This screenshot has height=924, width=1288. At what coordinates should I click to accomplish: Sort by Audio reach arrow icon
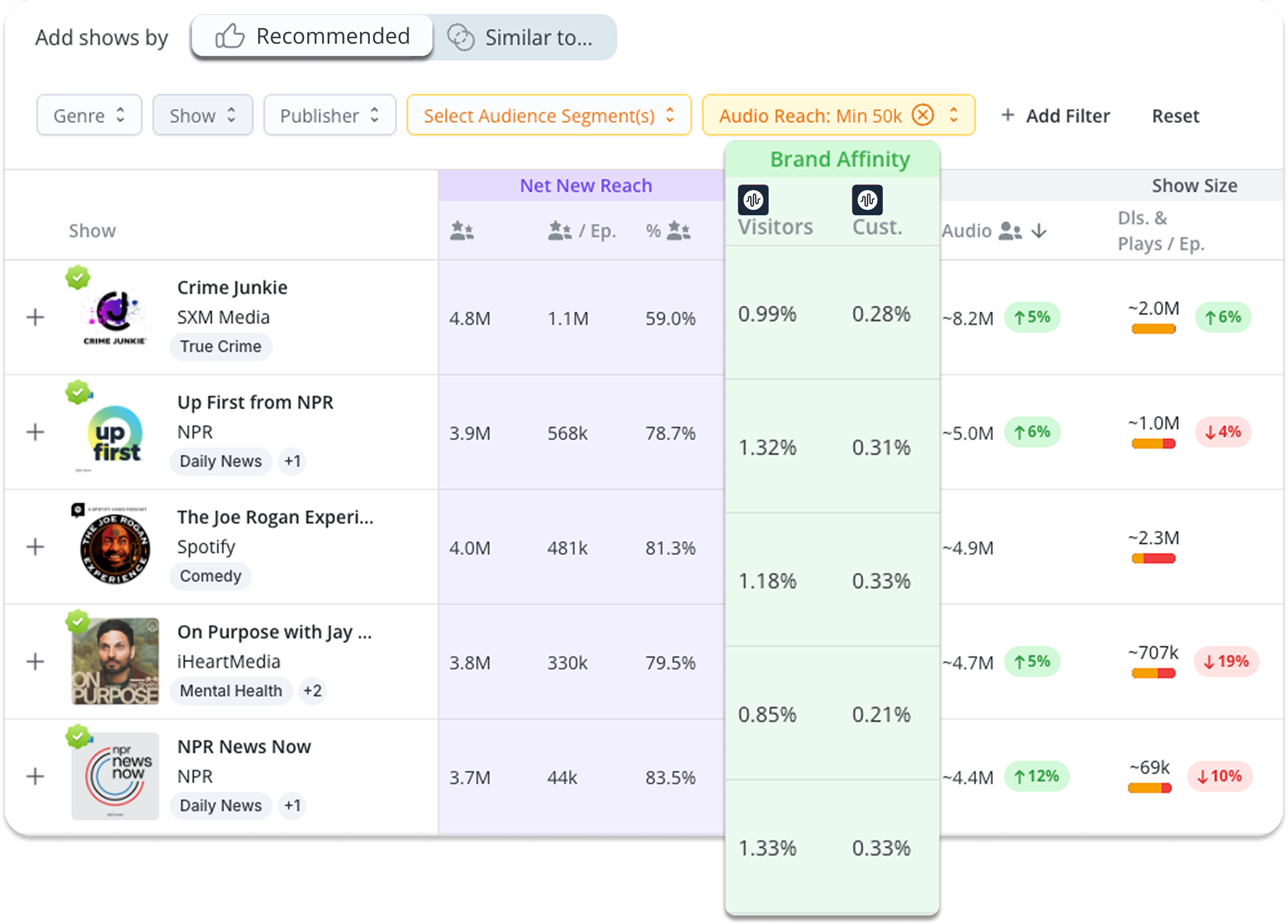[1039, 231]
